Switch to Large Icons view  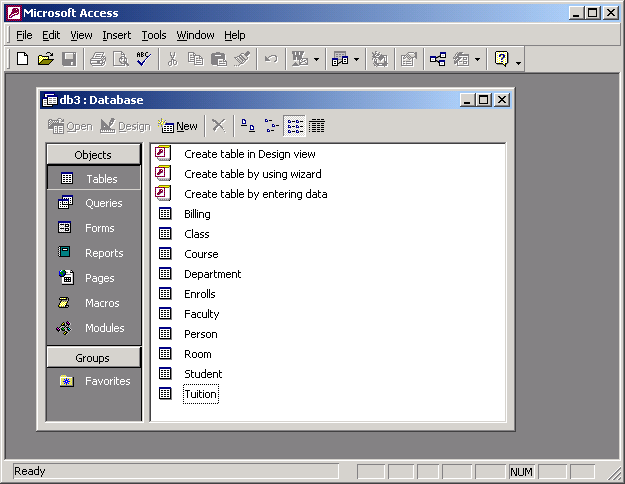(x=248, y=126)
